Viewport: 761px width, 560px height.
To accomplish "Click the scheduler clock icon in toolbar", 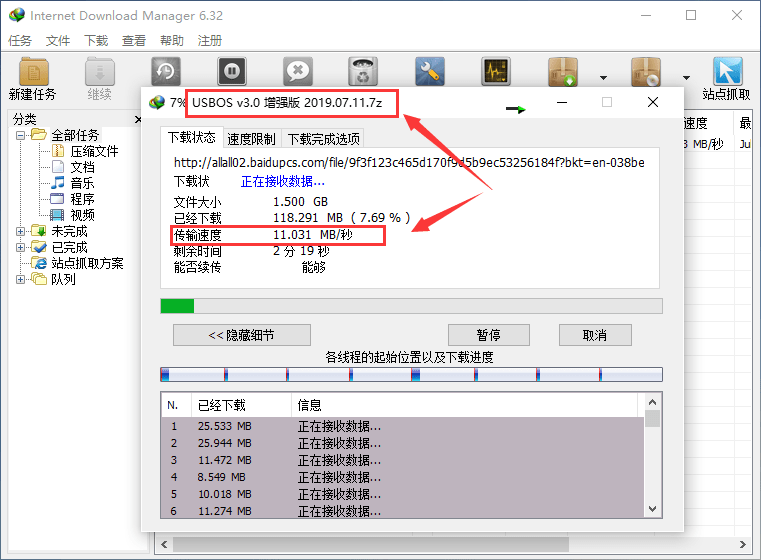I will [165, 72].
